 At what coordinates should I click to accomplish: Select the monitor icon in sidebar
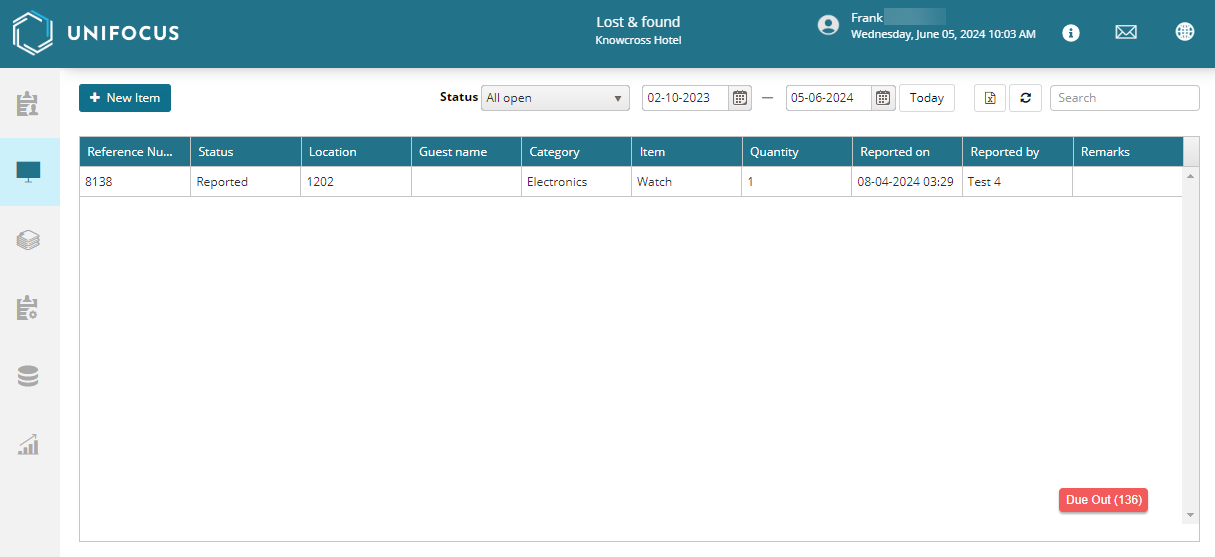[28, 172]
